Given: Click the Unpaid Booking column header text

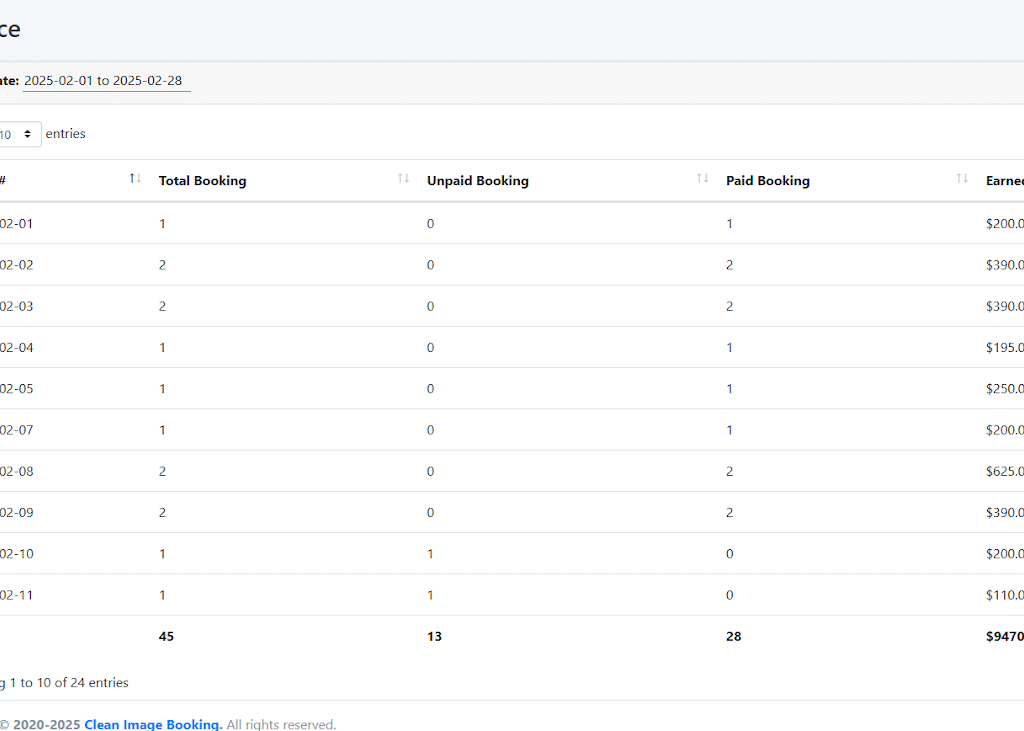Looking at the screenshot, I should point(477,181).
